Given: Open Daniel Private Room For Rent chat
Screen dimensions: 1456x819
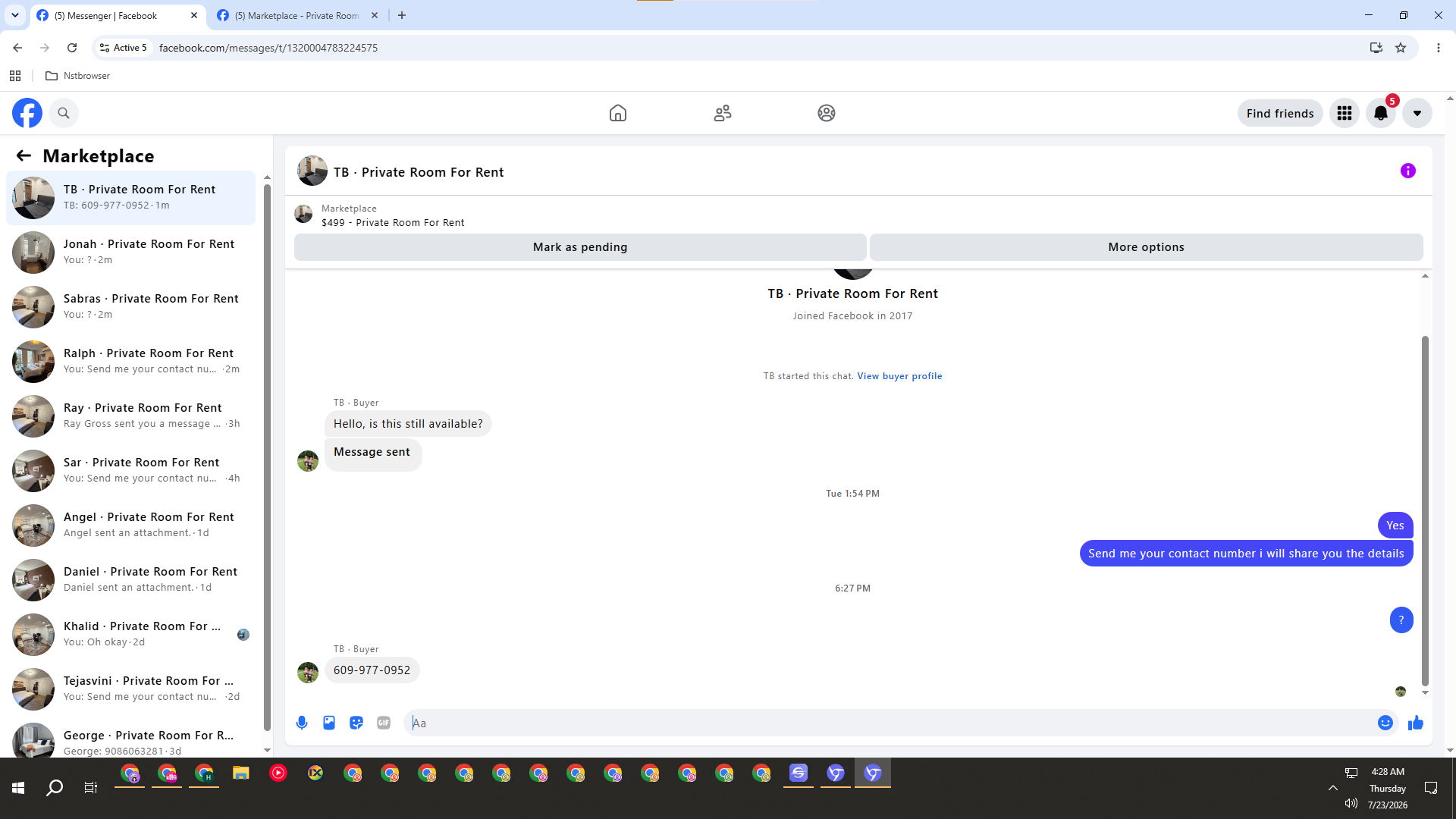Looking at the screenshot, I should tap(131, 580).
